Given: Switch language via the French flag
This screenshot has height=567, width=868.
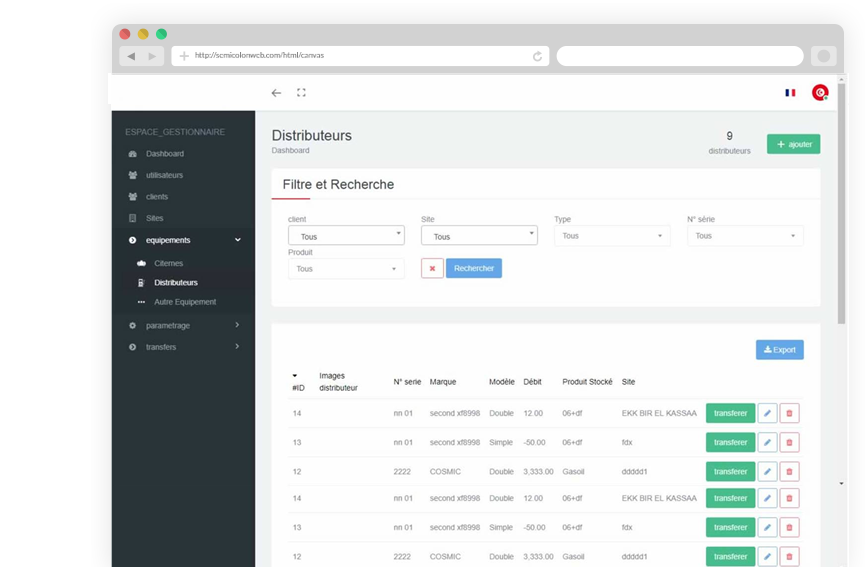Looking at the screenshot, I should click(790, 92).
